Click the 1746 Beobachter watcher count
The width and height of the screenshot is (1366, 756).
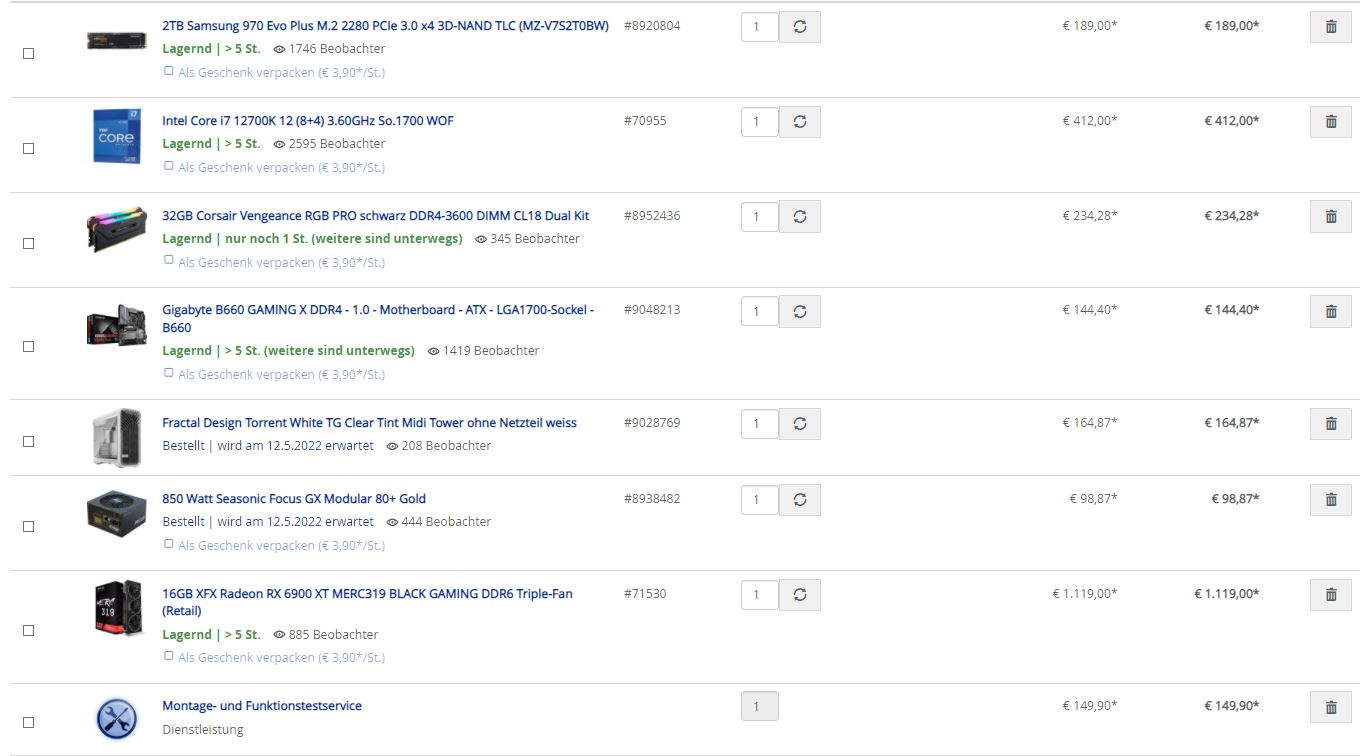click(x=329, y=49)
